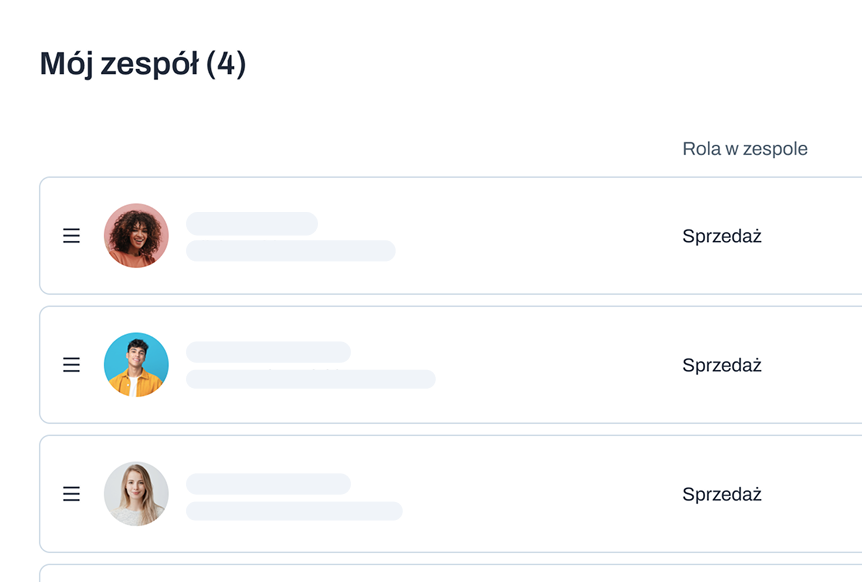Open the avatar of the man in yellow jacket
Screen dimensions: 862x582
click(136, 365)
